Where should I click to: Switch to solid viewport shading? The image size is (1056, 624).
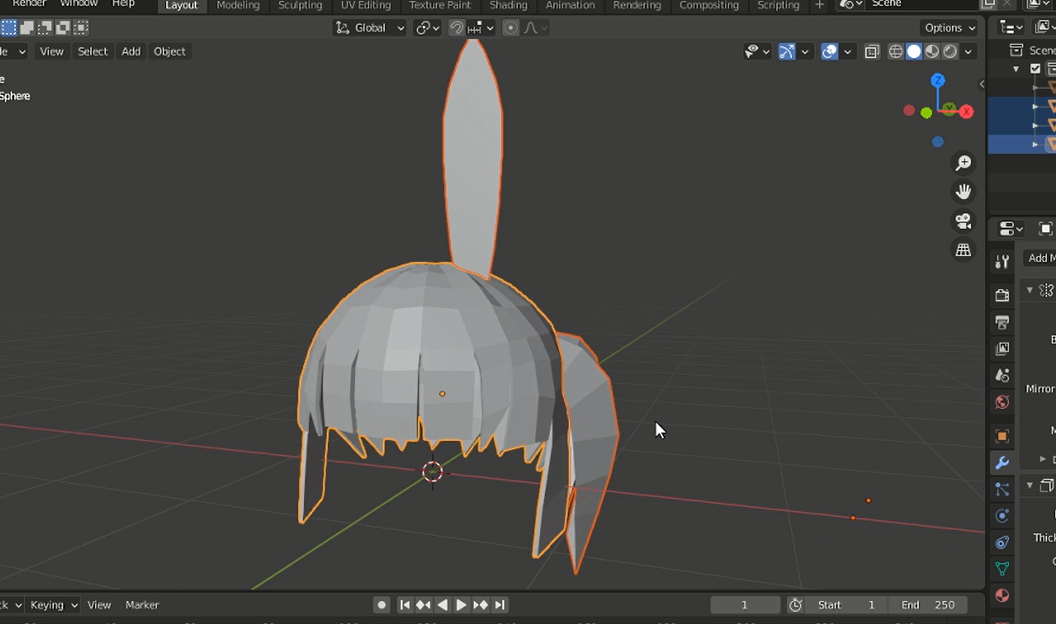[x=914, y=52]
